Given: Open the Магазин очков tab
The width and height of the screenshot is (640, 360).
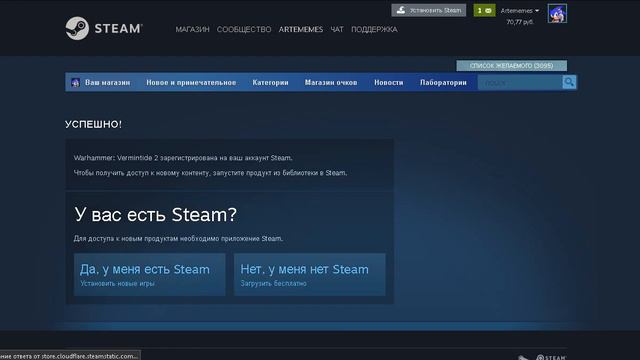Looking at the screenshot, I should (331, 82).
